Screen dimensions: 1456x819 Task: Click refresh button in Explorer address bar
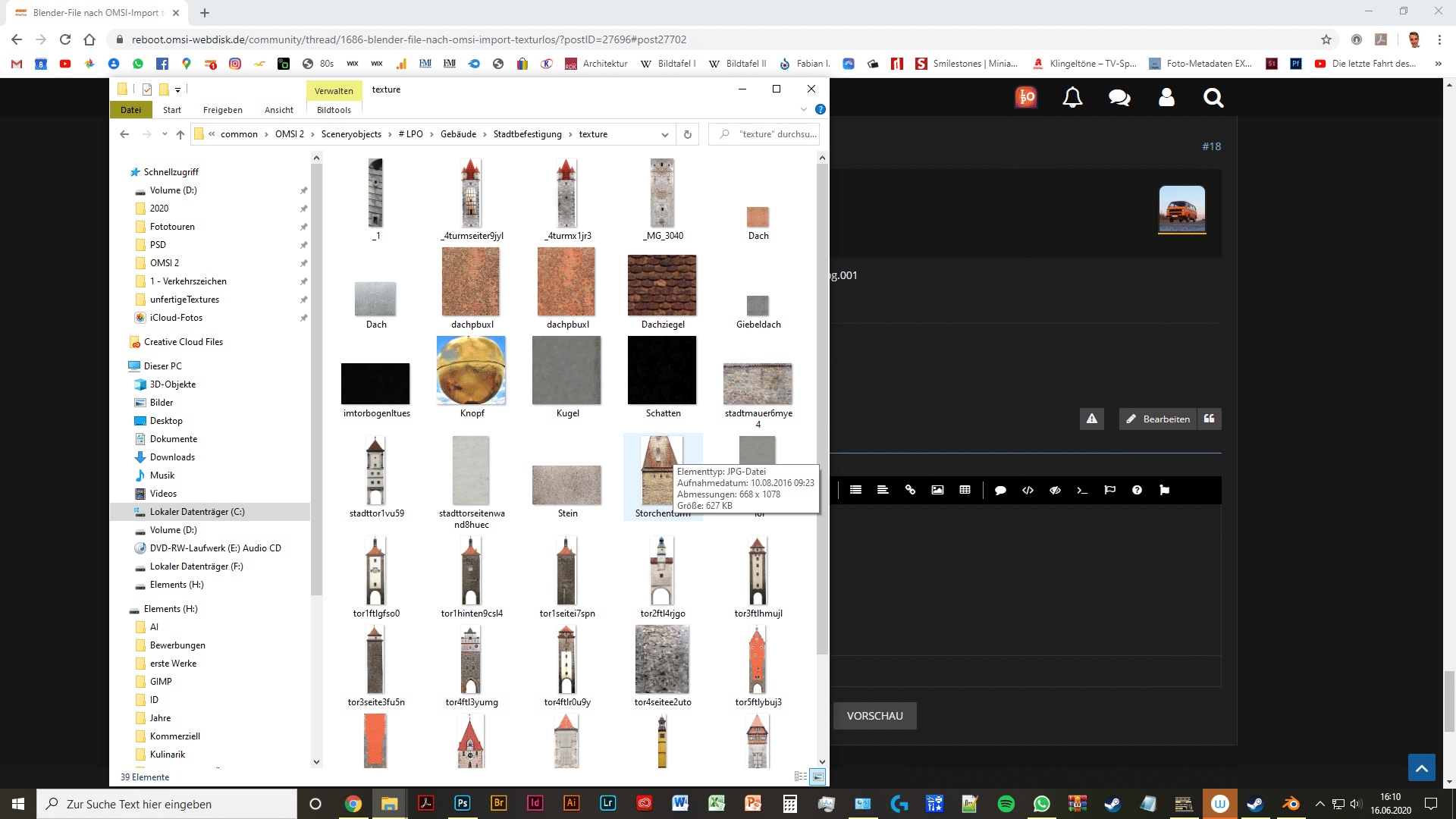pyautogui.click(x=688, y=134)
